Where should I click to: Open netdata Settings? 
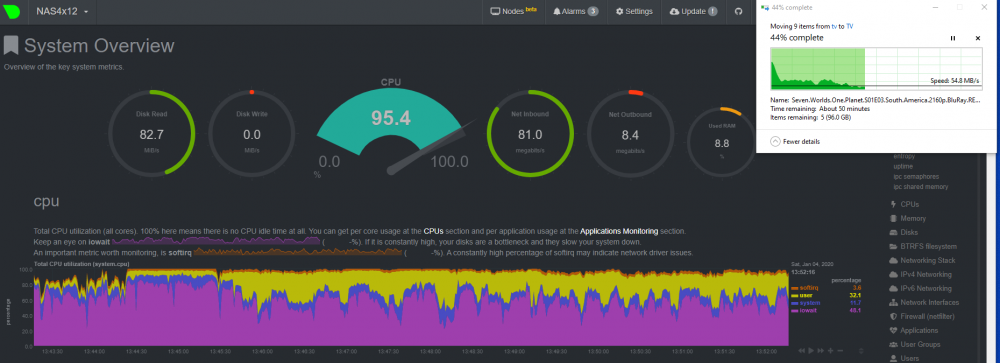tap(634, 11)
